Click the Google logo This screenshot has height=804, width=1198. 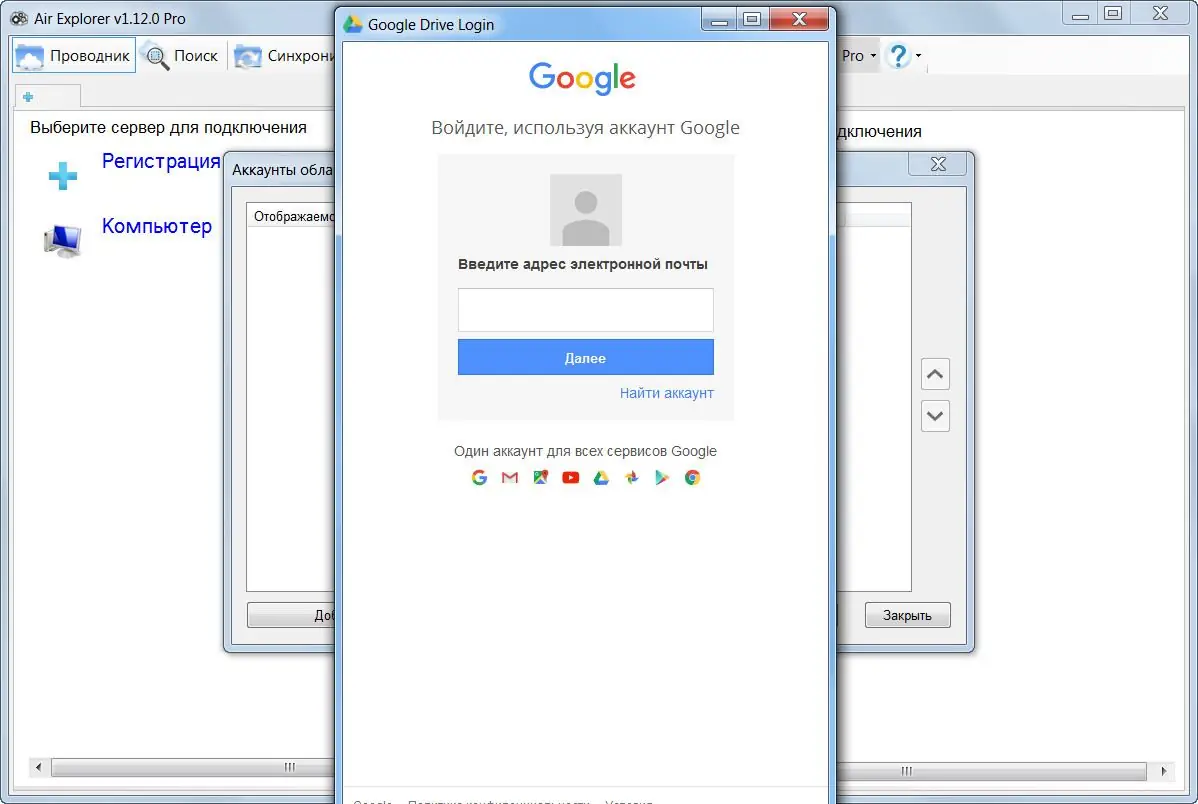pyautogui.click(x=582, y=77)
